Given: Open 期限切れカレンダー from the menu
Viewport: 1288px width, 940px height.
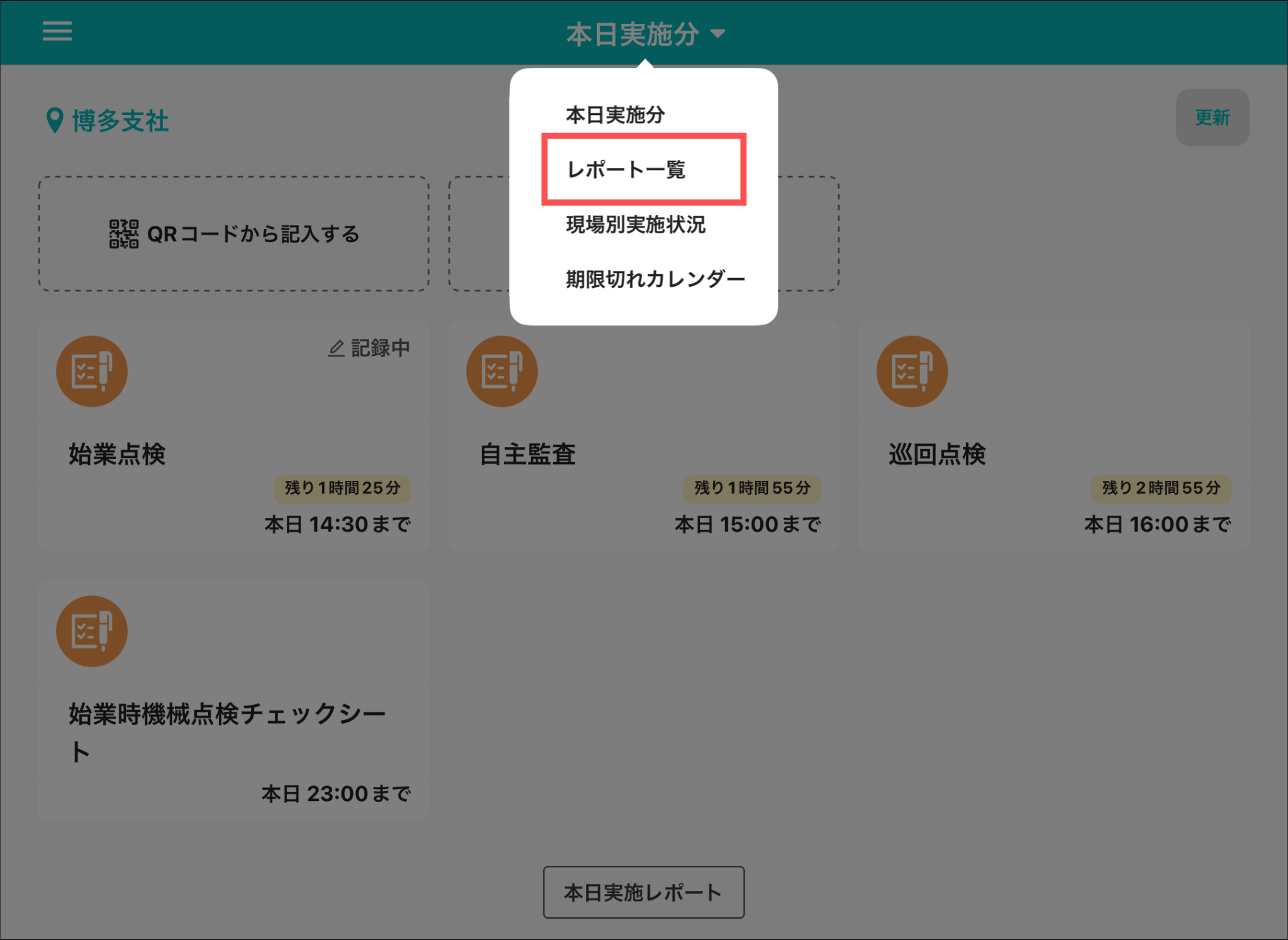Looking at the screenshot, I should (x=655, y=279).
